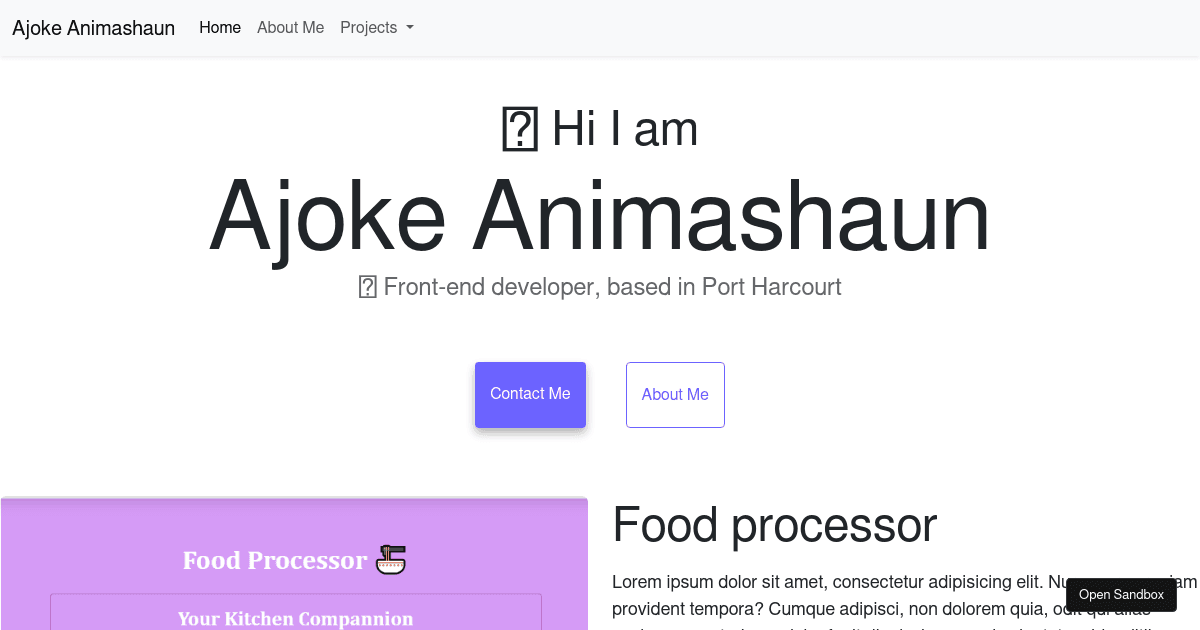
Task: Click the outlined About Me button
Action: (x=675, y=395)
